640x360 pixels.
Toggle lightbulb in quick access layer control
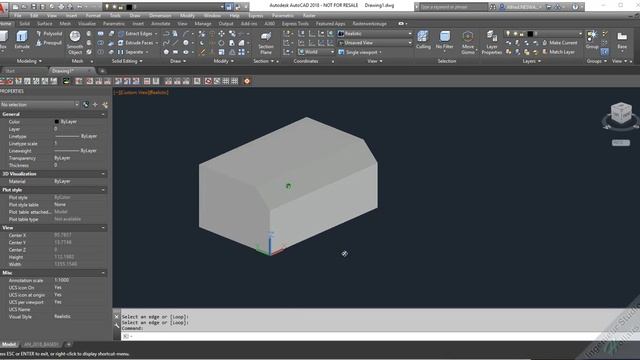pyautogui.click(x=107, y=7)
